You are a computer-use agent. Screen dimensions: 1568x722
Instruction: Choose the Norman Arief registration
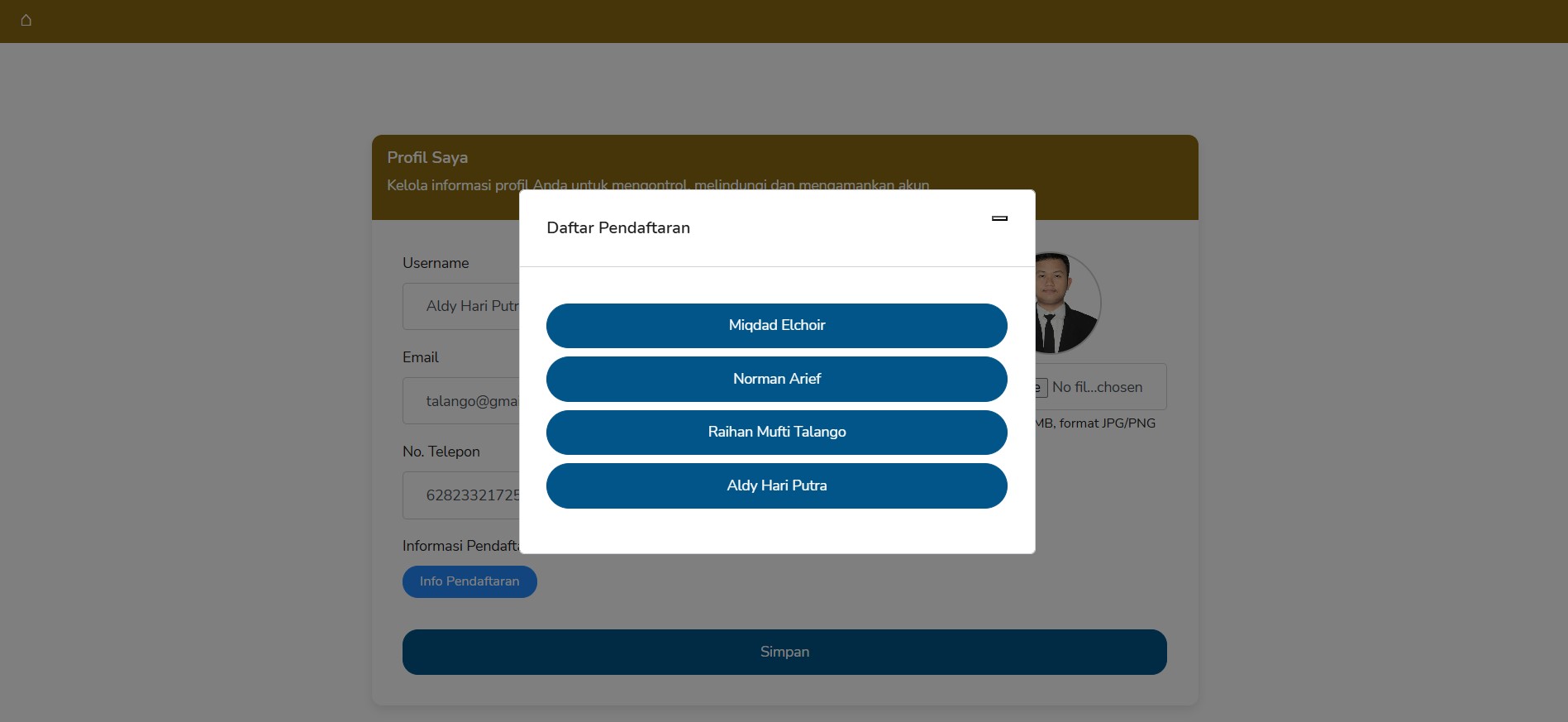(x=776, y=380)
